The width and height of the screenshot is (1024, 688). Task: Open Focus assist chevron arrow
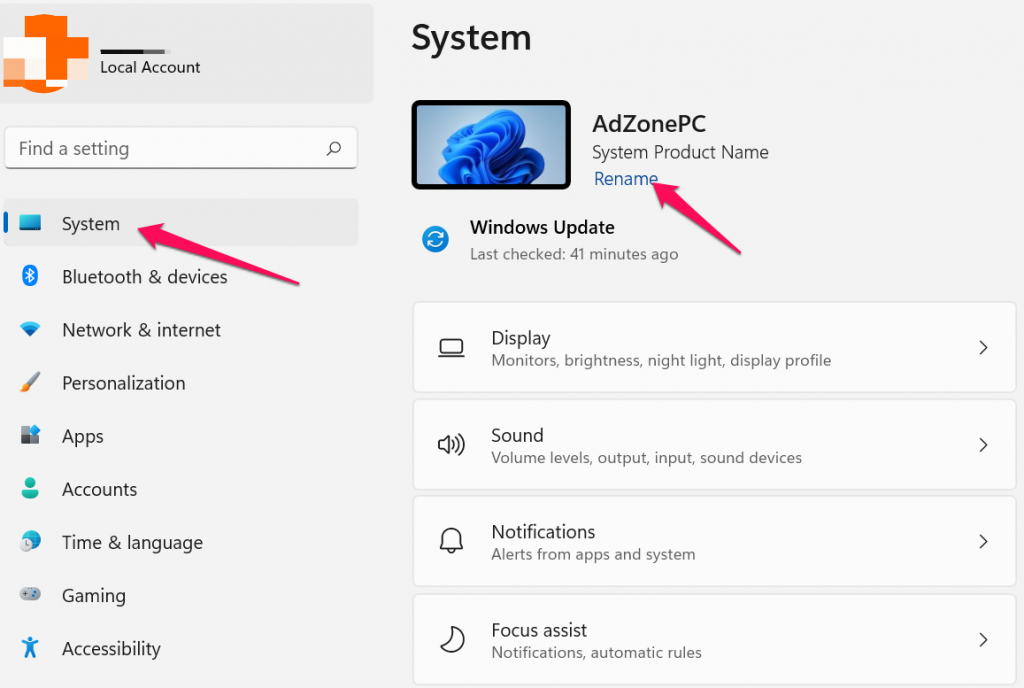983,640
